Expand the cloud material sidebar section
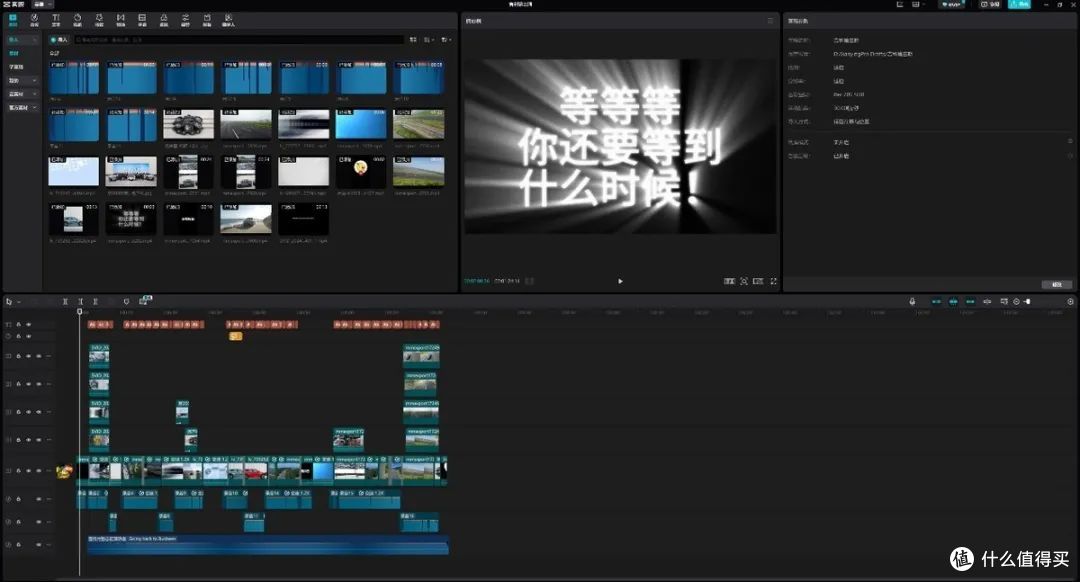Image resolution: width=1080 pixels, height=582 pixels. tap(21, 94)
